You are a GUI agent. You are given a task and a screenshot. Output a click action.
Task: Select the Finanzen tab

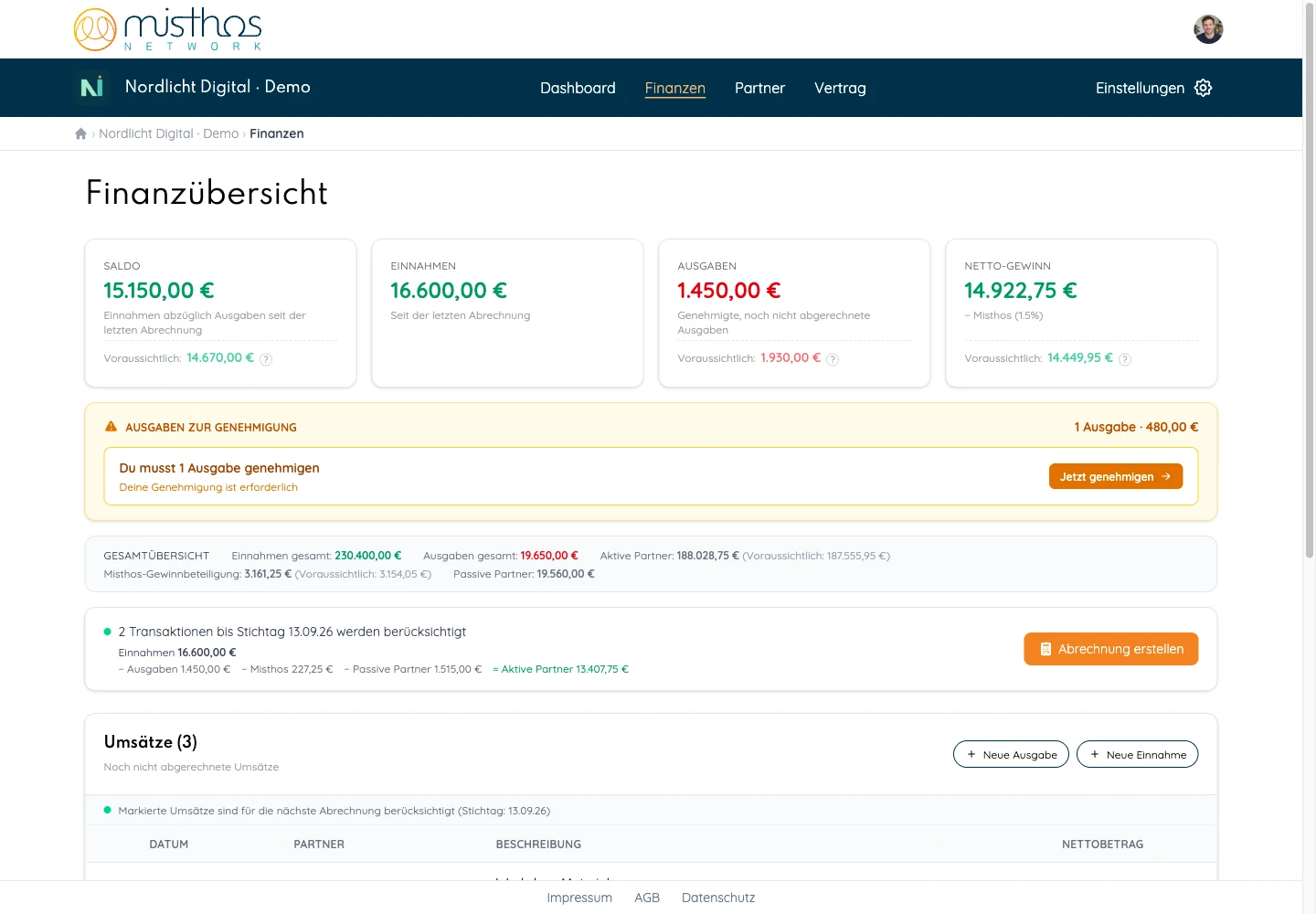[675, 88]
